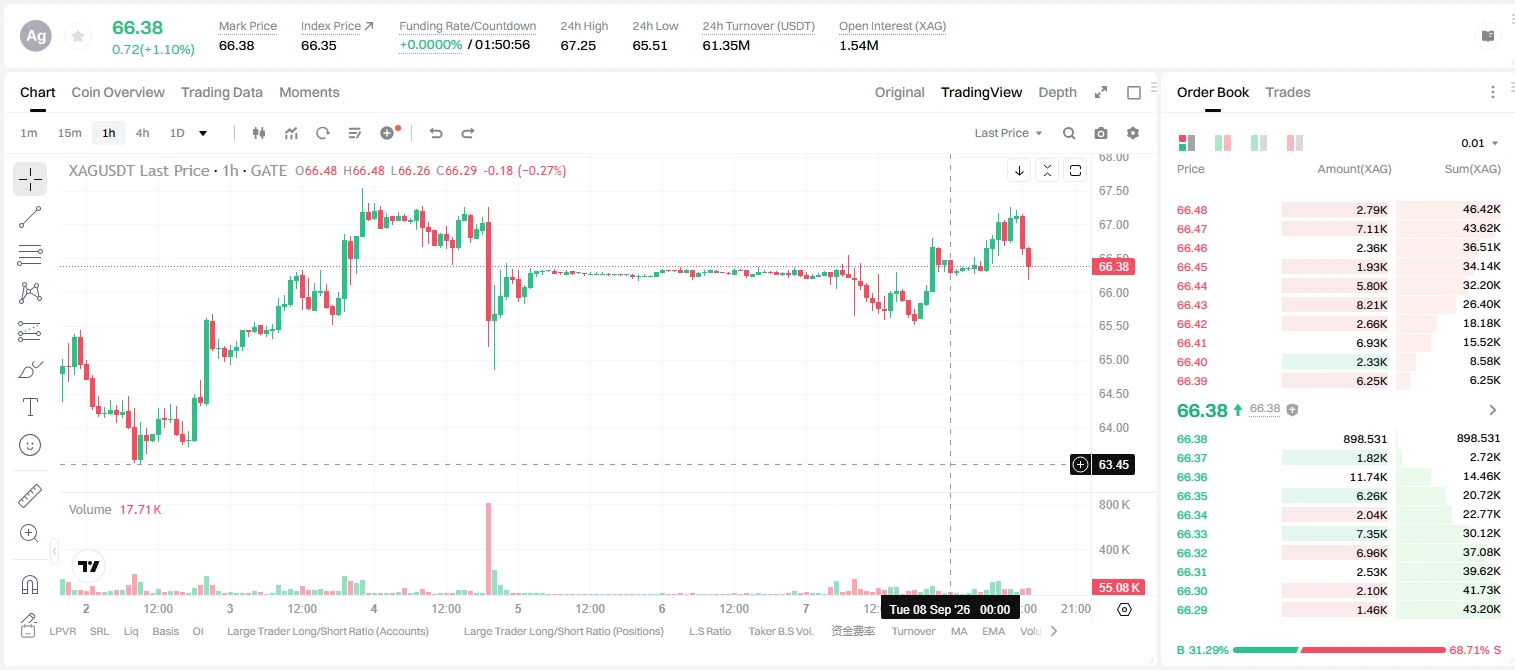Screen dimensions: 1515x670
Task: Show only buy orders in order book
Action: [x=1259, y=143]
